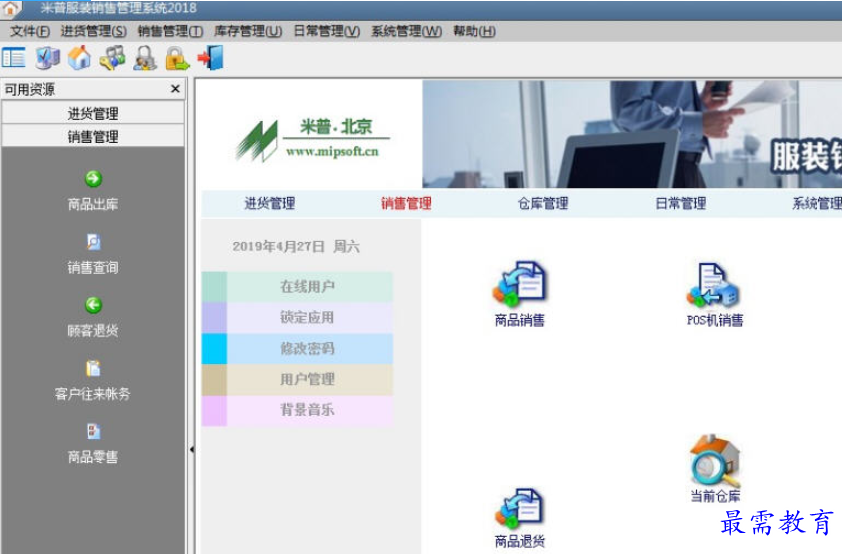
Task: Click the date text 2019年4月27日 周六
Action: (296, 246)
